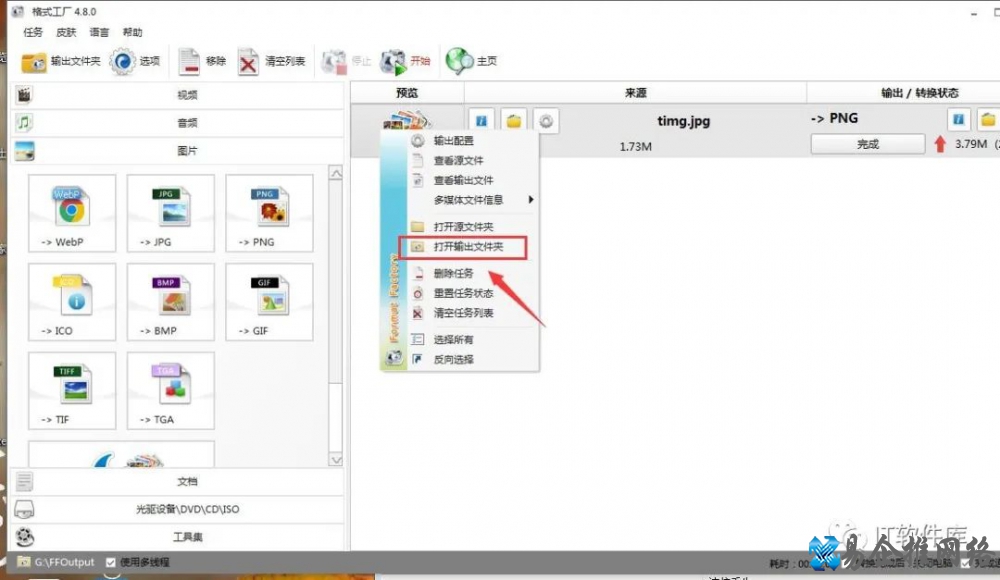This screenshot has width=1000, height=580.
Task: Click the format panel scrollbar down arrow
Action: click(x=336, y=460)
